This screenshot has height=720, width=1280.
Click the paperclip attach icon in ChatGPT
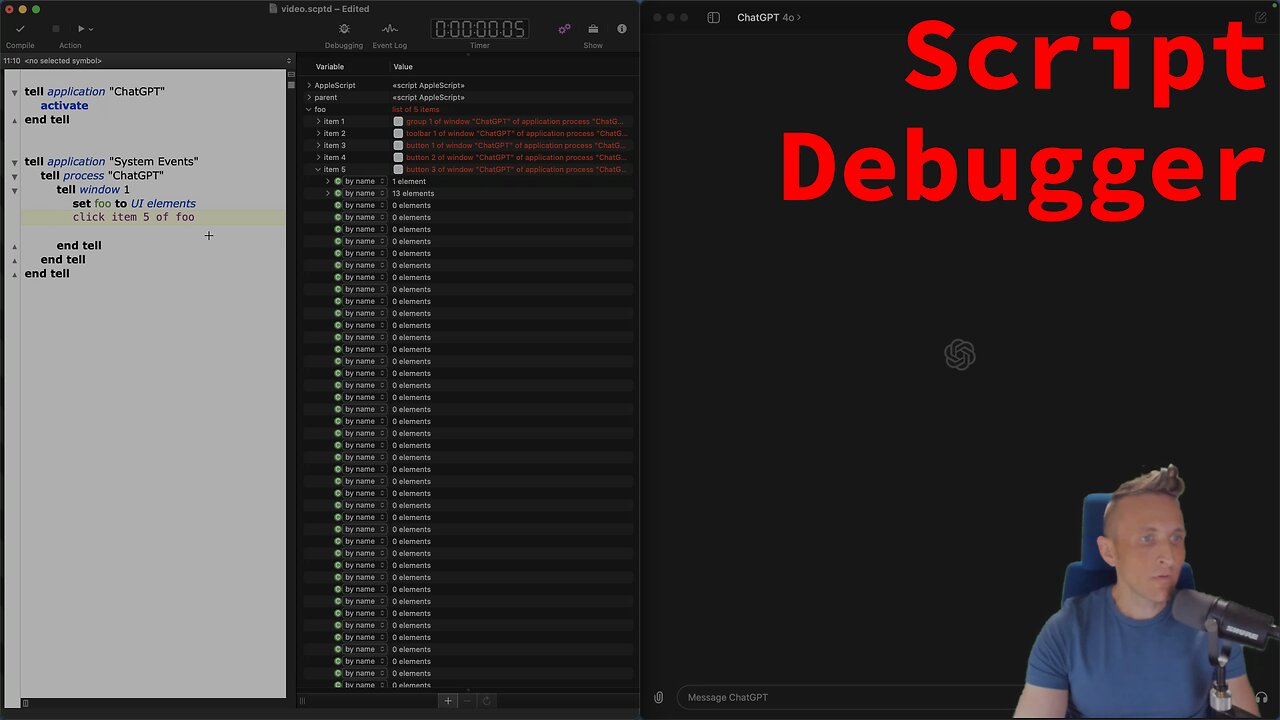coord(658,697)
